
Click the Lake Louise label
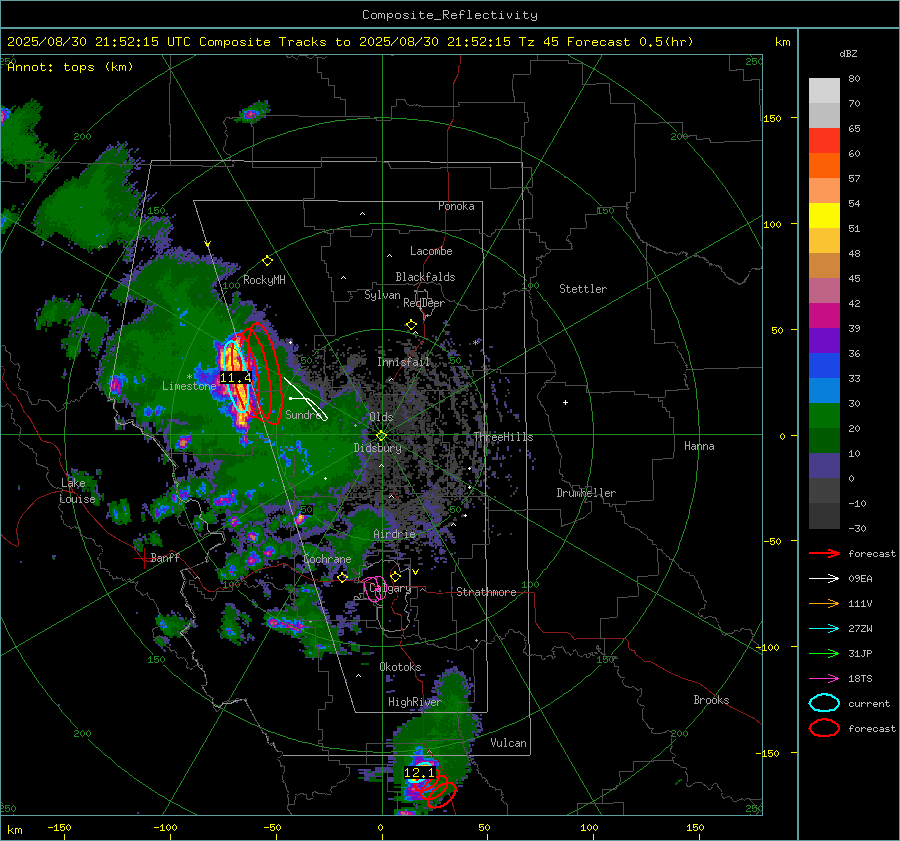tap(77, 491)
